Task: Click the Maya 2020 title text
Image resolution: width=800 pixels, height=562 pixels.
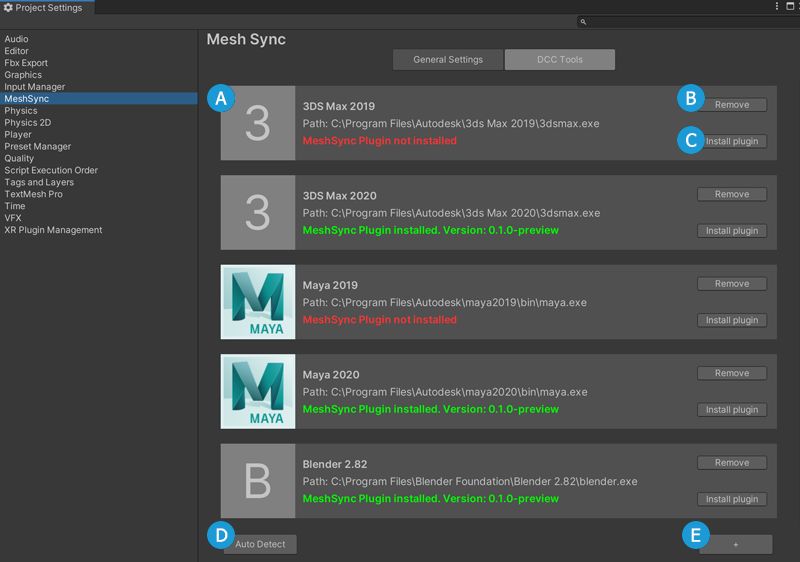Action: pyautogui.click(x=331, y=375)
